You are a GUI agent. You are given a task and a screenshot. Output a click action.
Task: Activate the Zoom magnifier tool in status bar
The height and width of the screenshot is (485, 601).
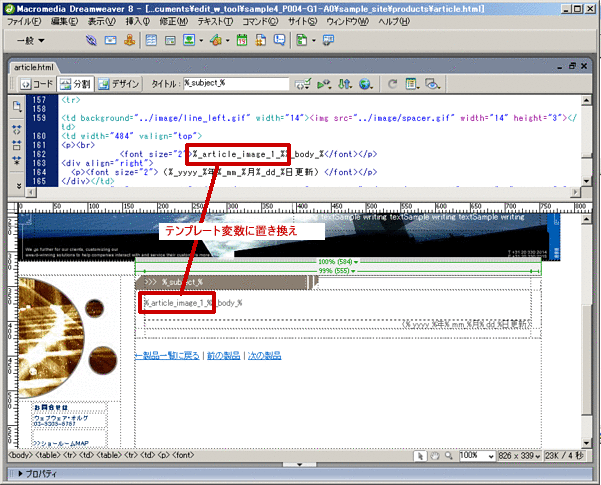(448, 456)
